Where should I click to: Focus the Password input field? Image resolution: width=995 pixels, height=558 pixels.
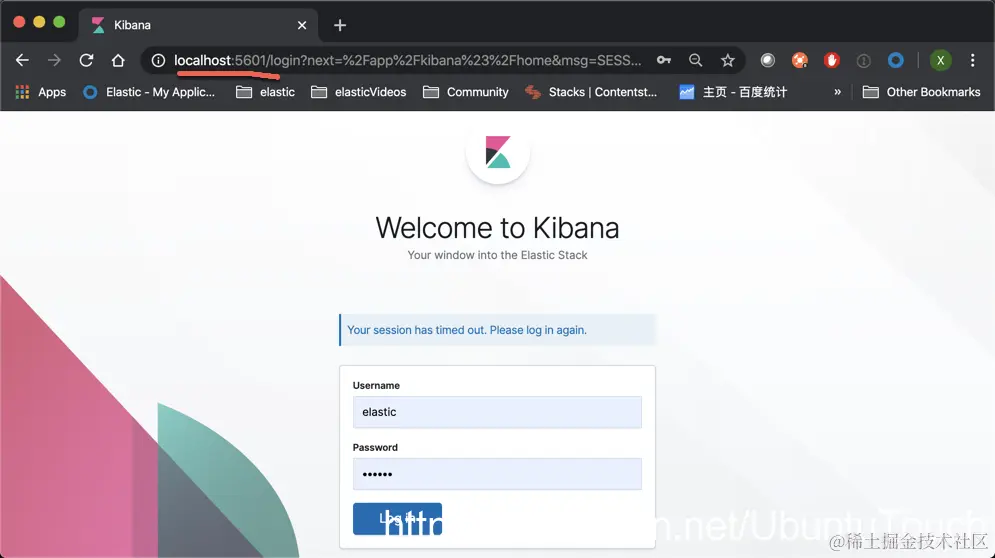[497, 474]
